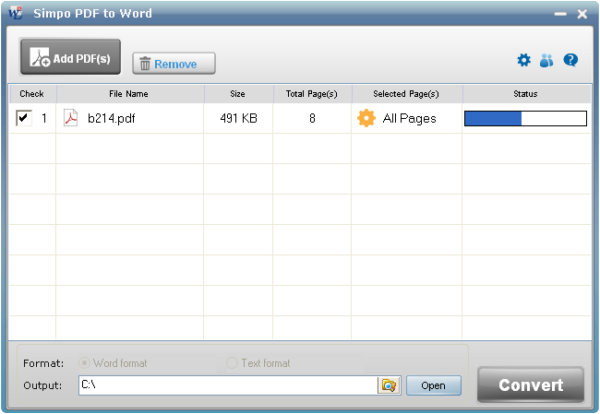The width and height of the screenshot is (600, 414).
Task: Click the All Pages text
Action: tap(409, 119)
